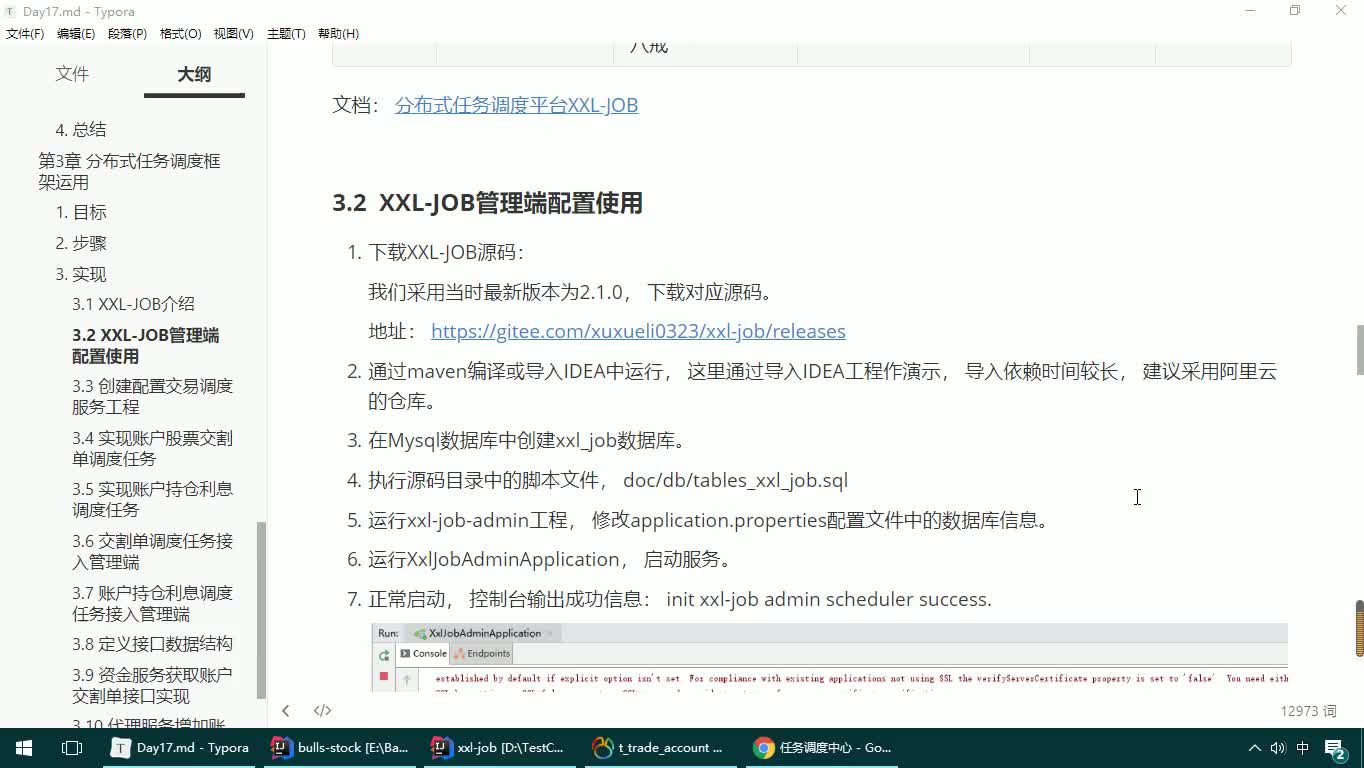Viewport: 1364px width, 768px height.
Task: Go to outline 3.1 XXL-JOB介绍
Action: (x=133, y=304)
